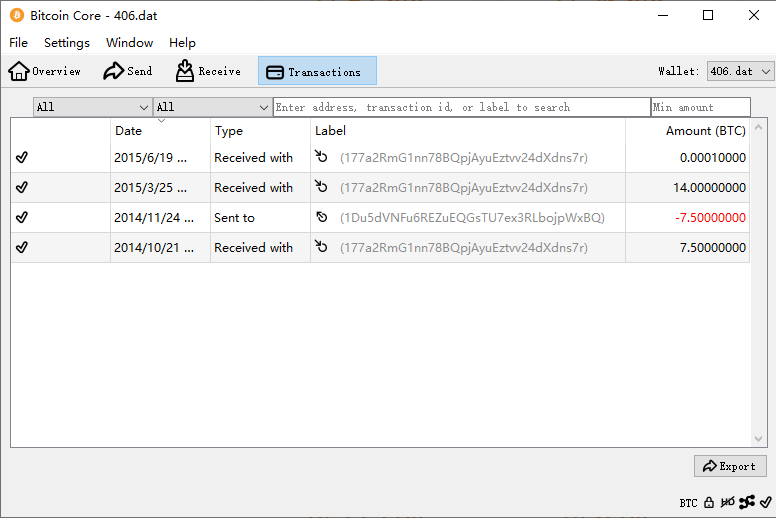
Task: Open the Wallet selector 406.dat dropdown
Action: pos(740,71)
